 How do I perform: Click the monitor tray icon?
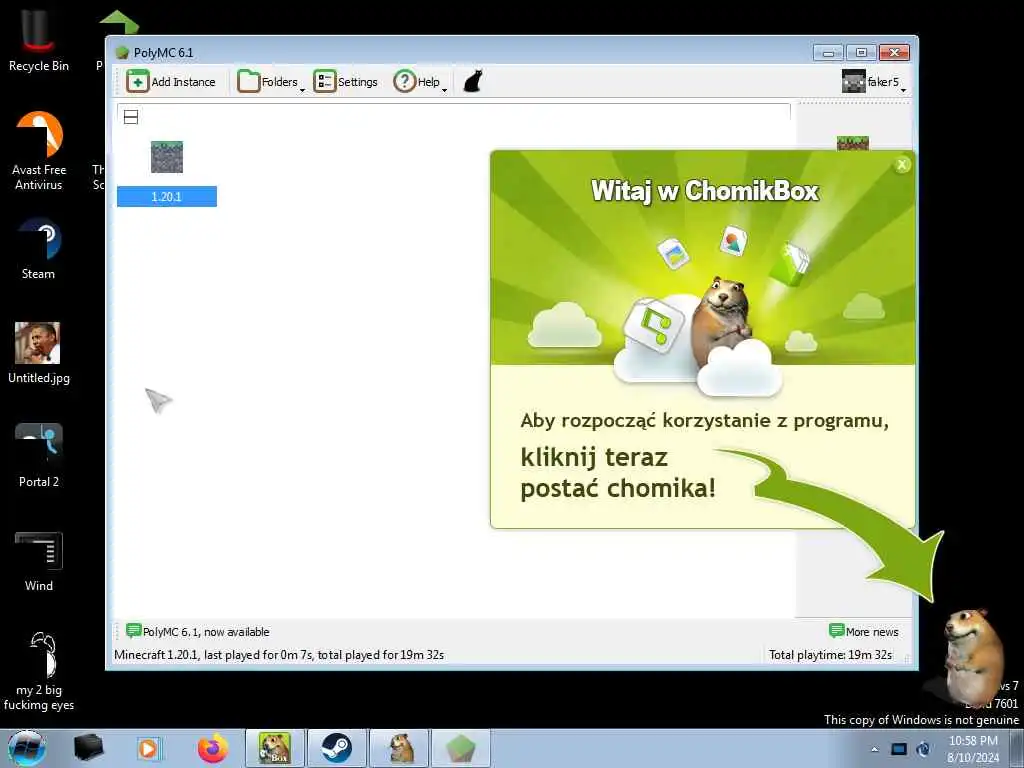(899, 749)
